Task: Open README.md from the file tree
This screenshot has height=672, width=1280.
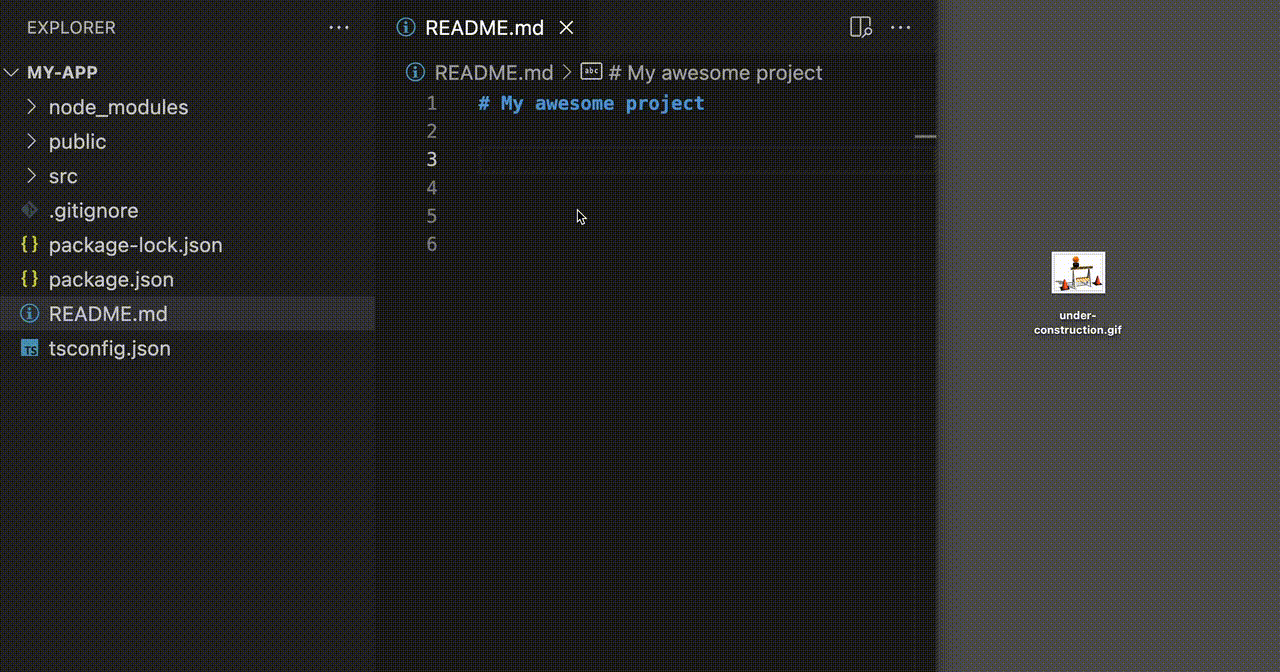Action: [x=108, y=313]
